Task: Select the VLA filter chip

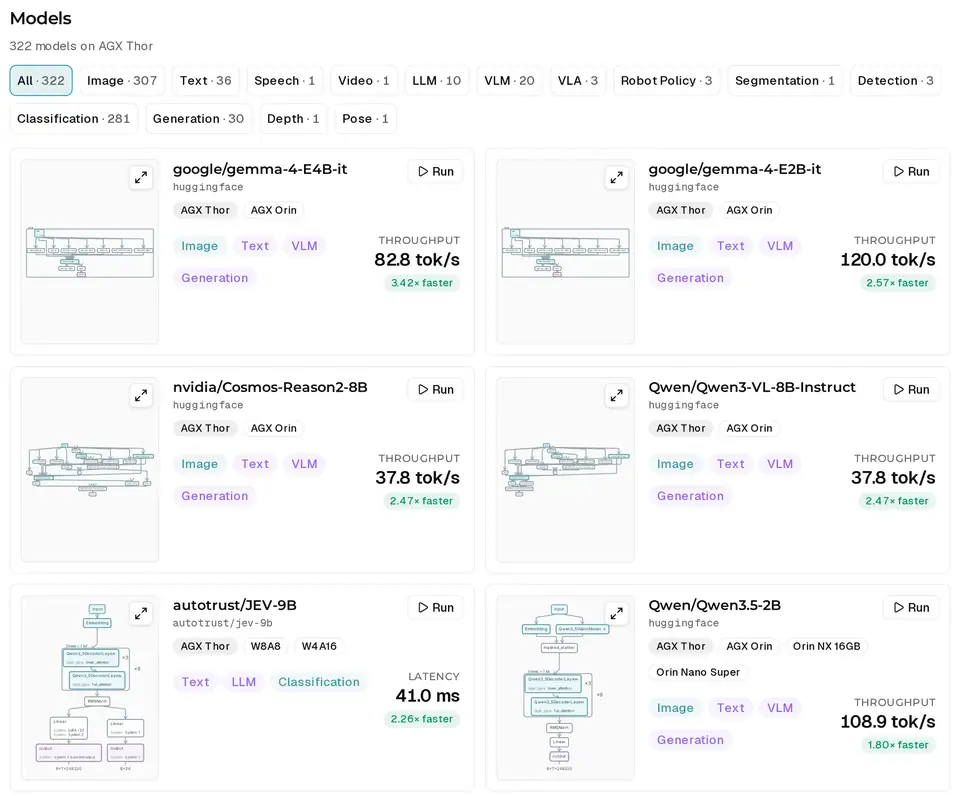Action: point(578,81)
